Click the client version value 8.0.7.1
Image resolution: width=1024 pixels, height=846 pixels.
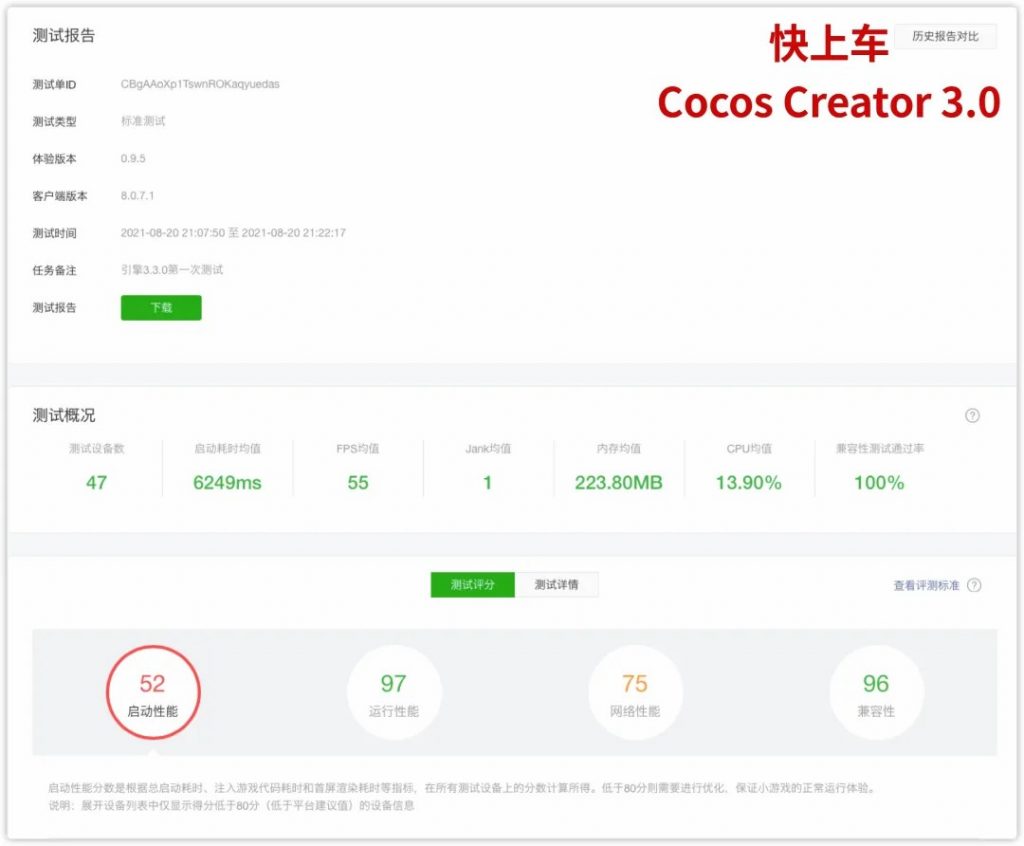click(x=137, y=196)
